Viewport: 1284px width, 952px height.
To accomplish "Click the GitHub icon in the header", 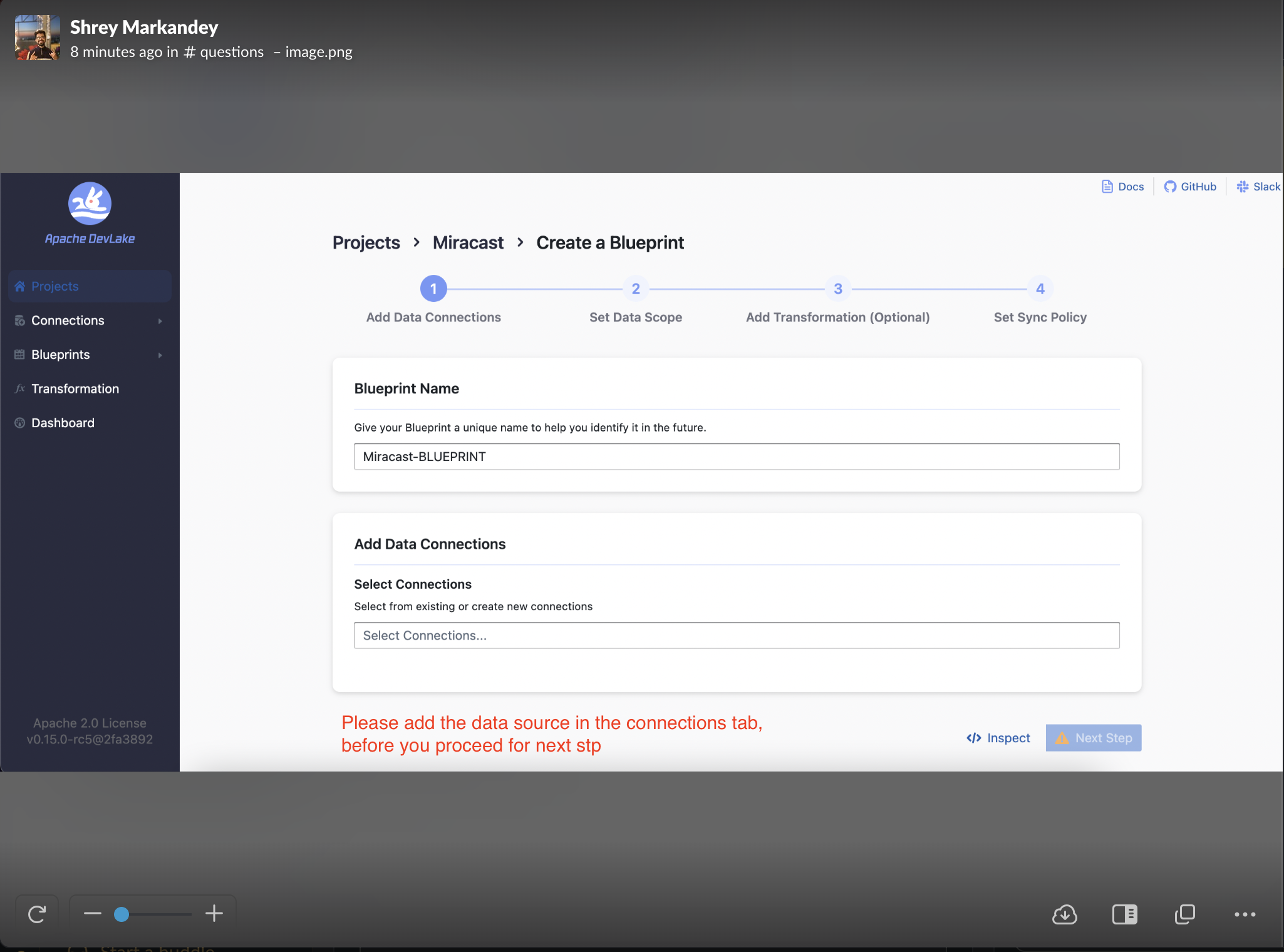I will 1170,187.
